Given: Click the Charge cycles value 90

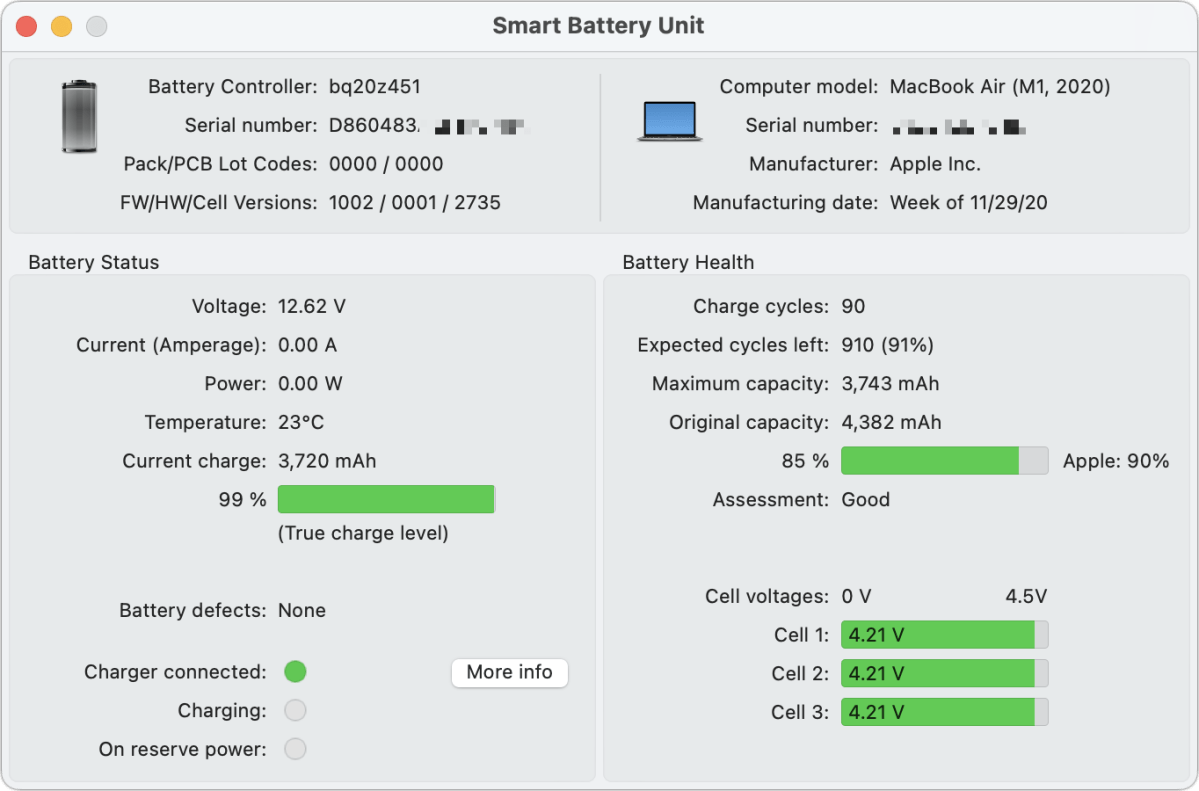Looking at the screenshot, I should (x=853, y=306).
